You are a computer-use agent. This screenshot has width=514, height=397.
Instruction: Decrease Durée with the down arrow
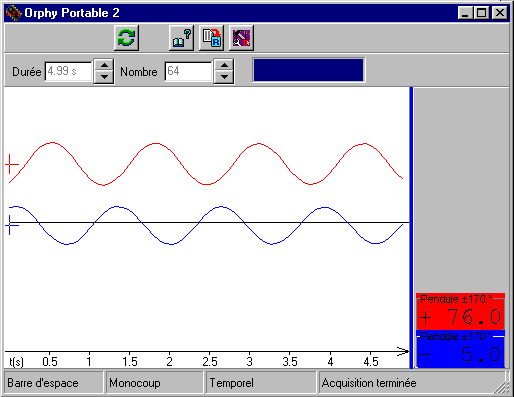104,77
